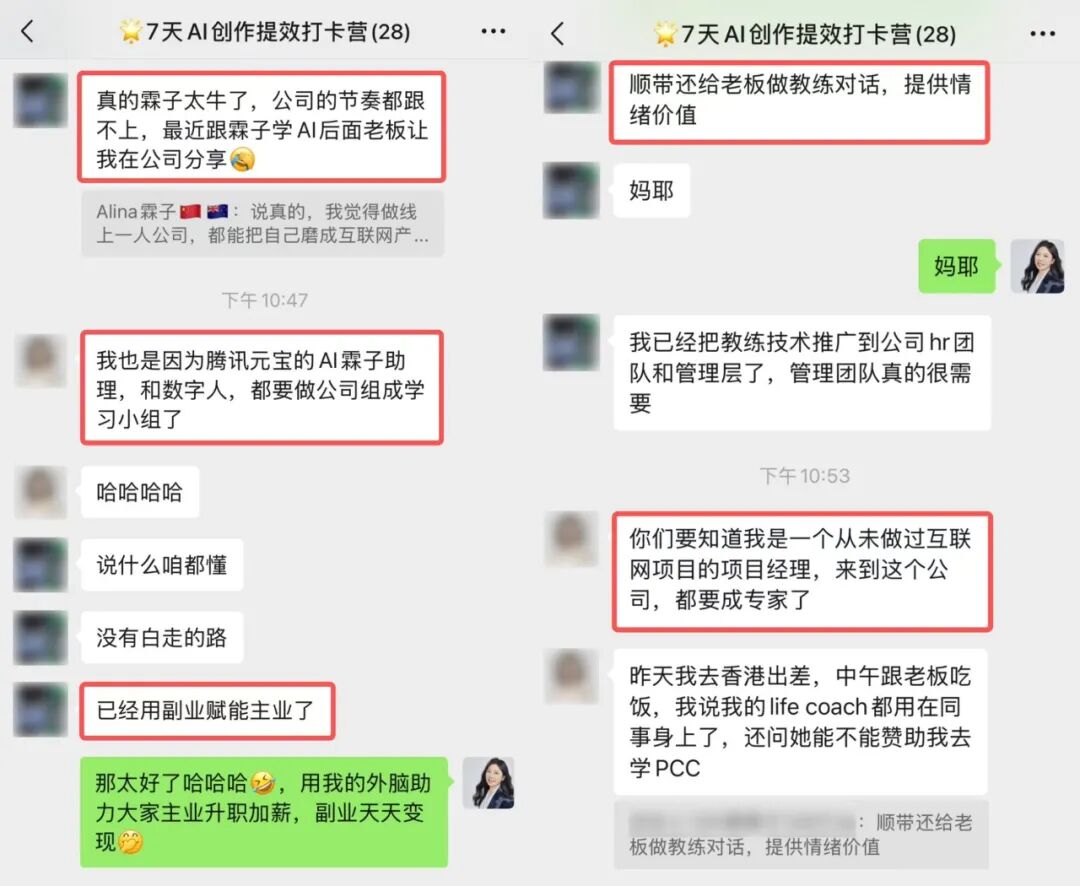This screenshot has width=1080, height=886.
Task: Tap message 真的霖子太牛了 at top left
Action: (262, 127)
